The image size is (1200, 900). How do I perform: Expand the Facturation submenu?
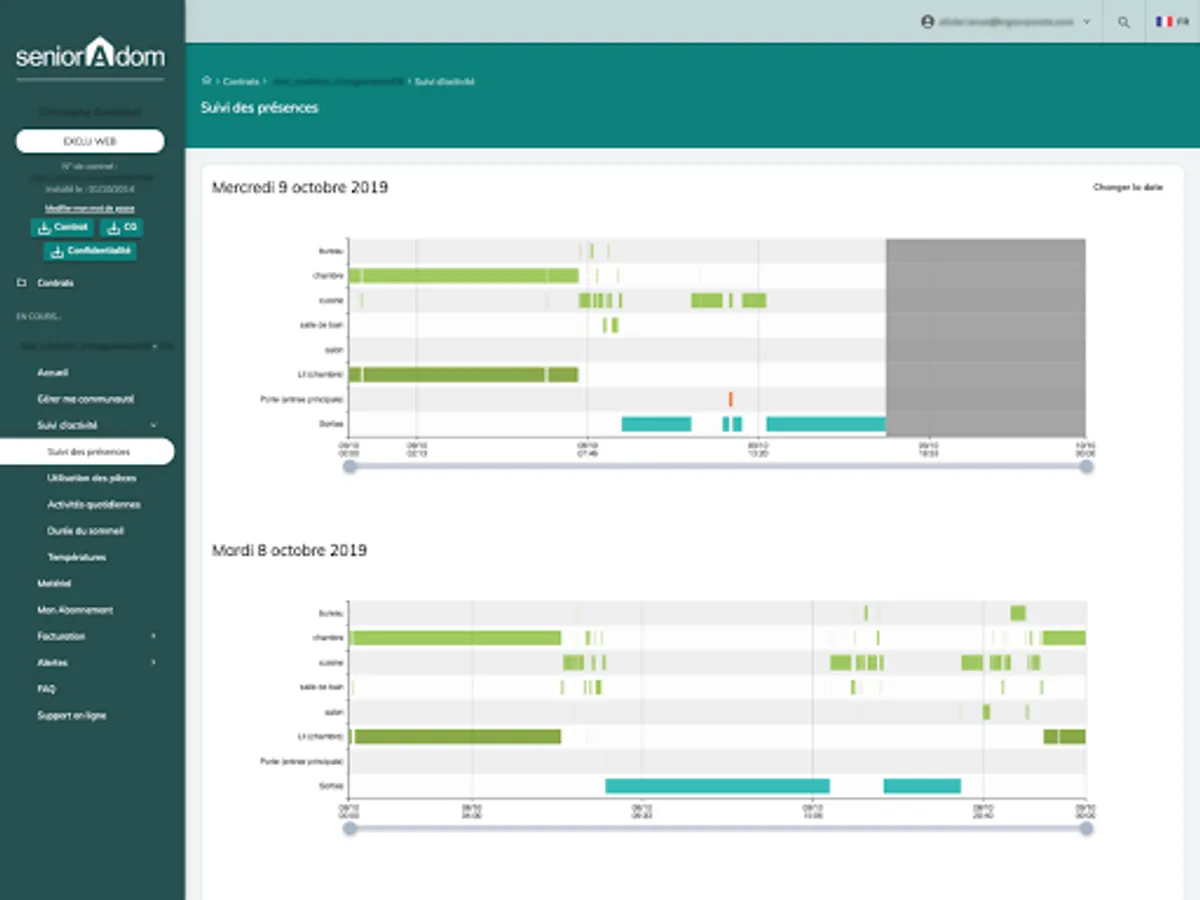pyautogui.click(x=153, y=636)
